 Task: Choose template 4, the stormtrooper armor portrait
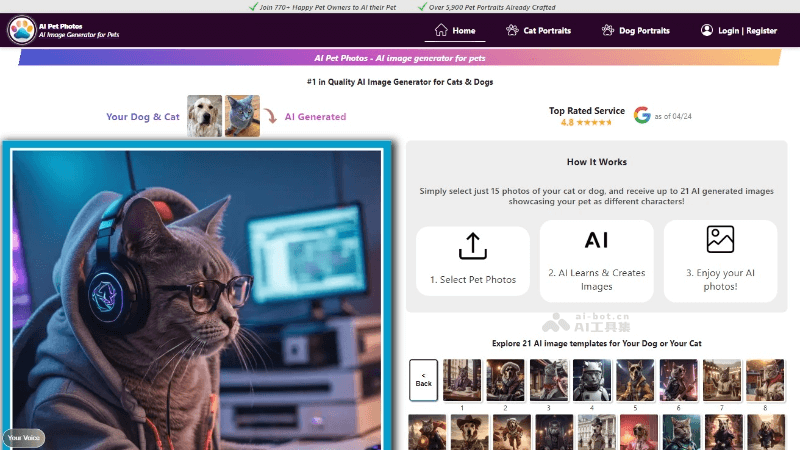592,380
